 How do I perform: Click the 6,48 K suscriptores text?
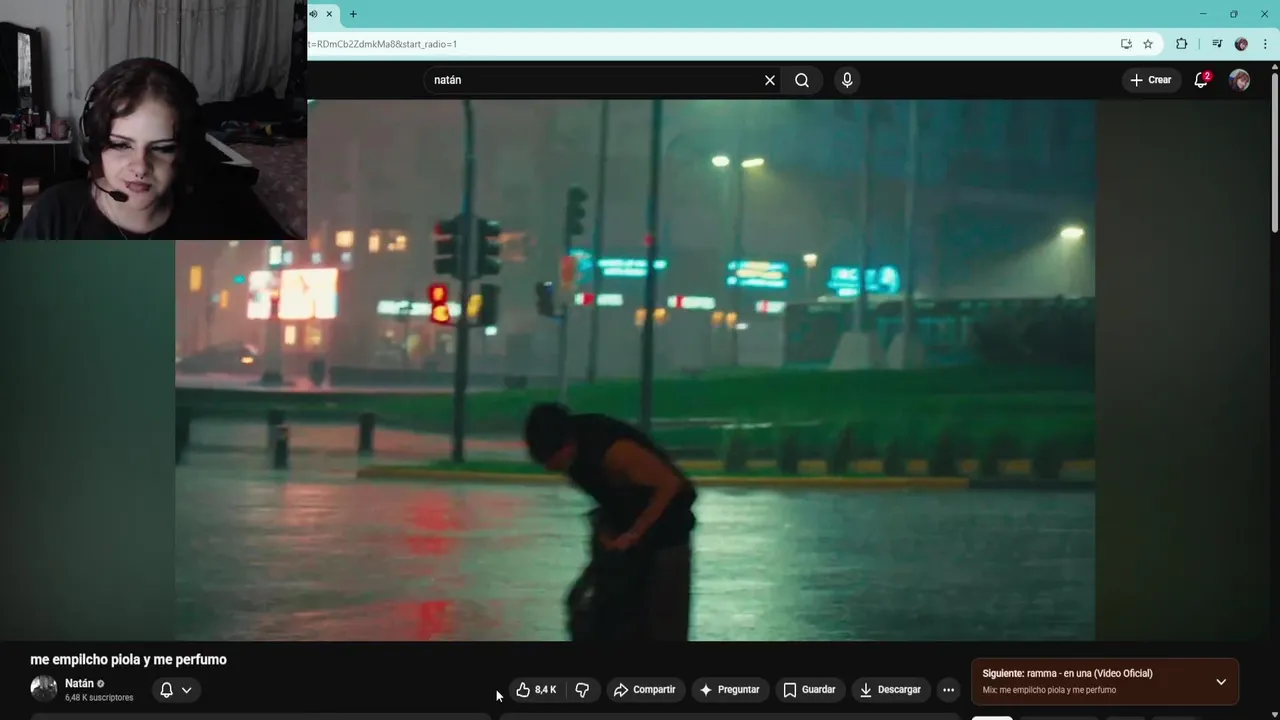99,698
